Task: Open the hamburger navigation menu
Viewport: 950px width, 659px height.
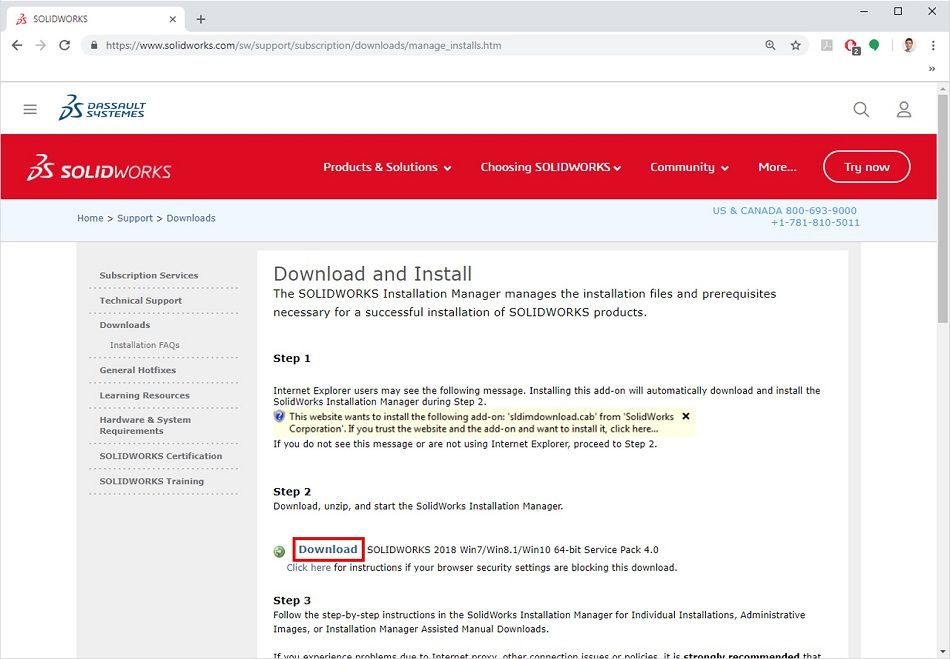Action: tap(30, 109)
